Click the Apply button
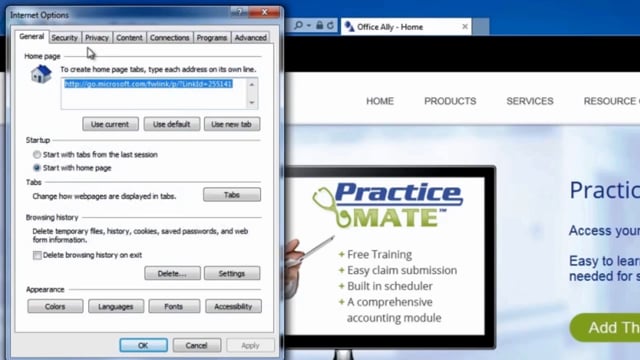Viewport: 640px width, 360px height. coord(250,345)
